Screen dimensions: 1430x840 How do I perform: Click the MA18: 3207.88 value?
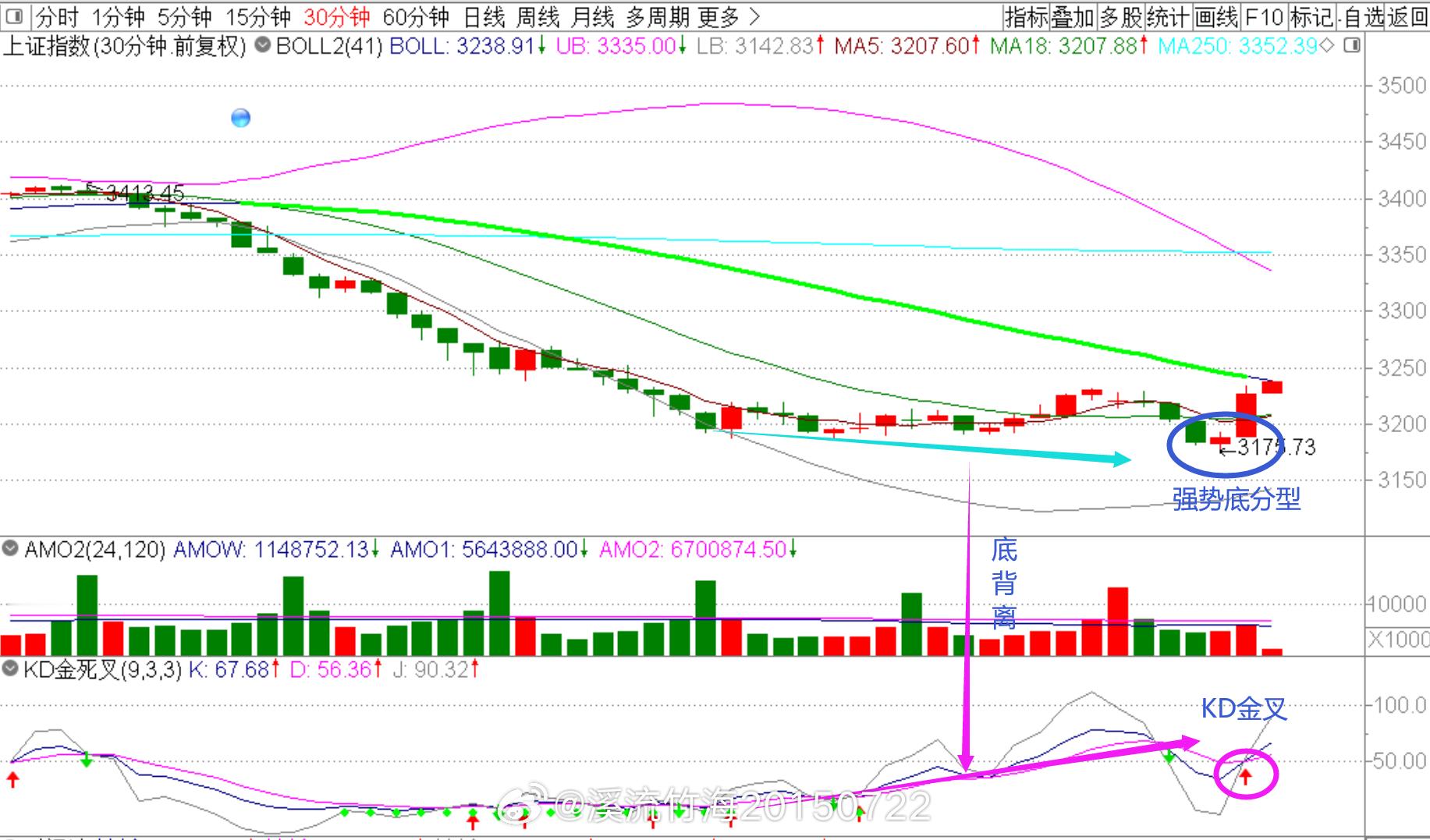click(x=1069, y=46)
